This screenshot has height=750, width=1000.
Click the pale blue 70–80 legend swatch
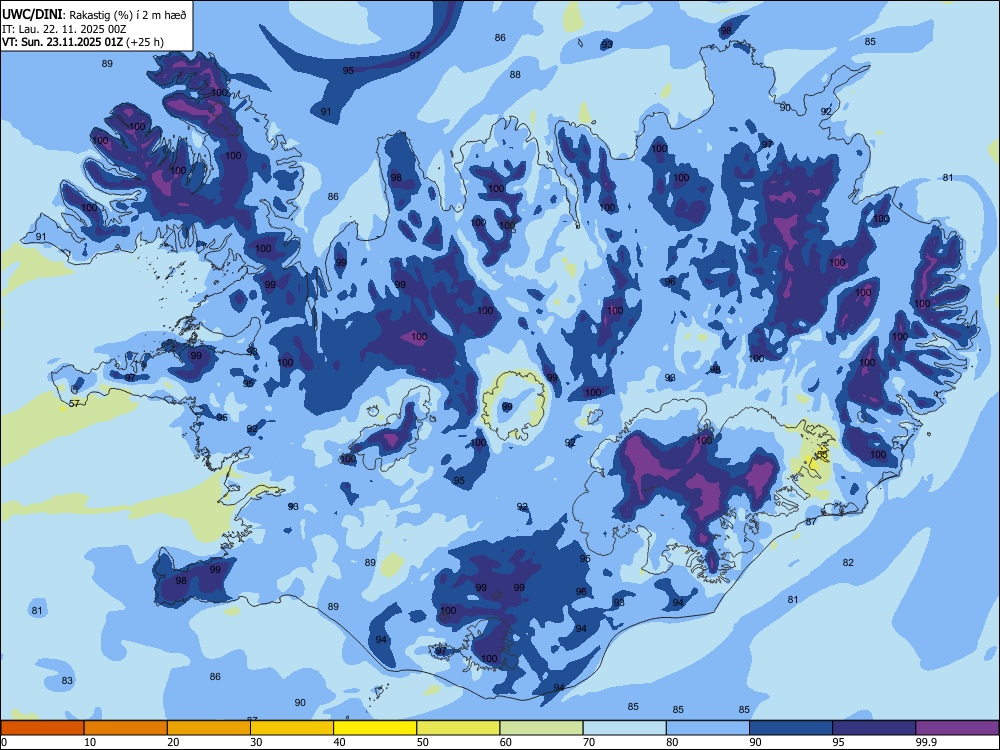[x=624, y=728]
